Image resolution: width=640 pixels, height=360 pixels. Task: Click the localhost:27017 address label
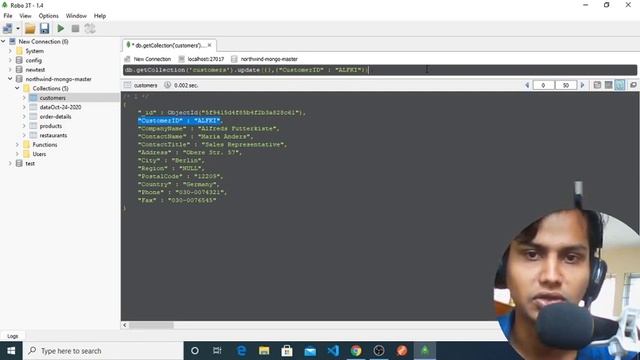(206, 59)
